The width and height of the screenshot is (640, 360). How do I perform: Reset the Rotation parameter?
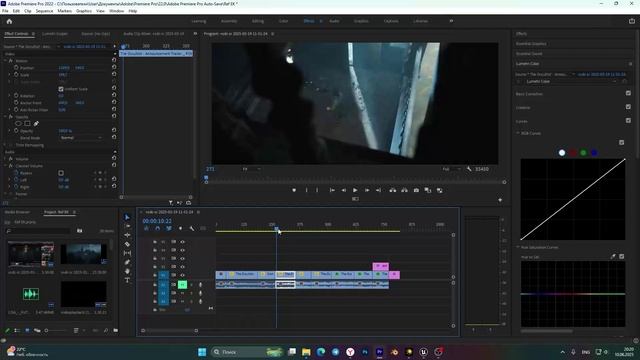pos(114,96)
